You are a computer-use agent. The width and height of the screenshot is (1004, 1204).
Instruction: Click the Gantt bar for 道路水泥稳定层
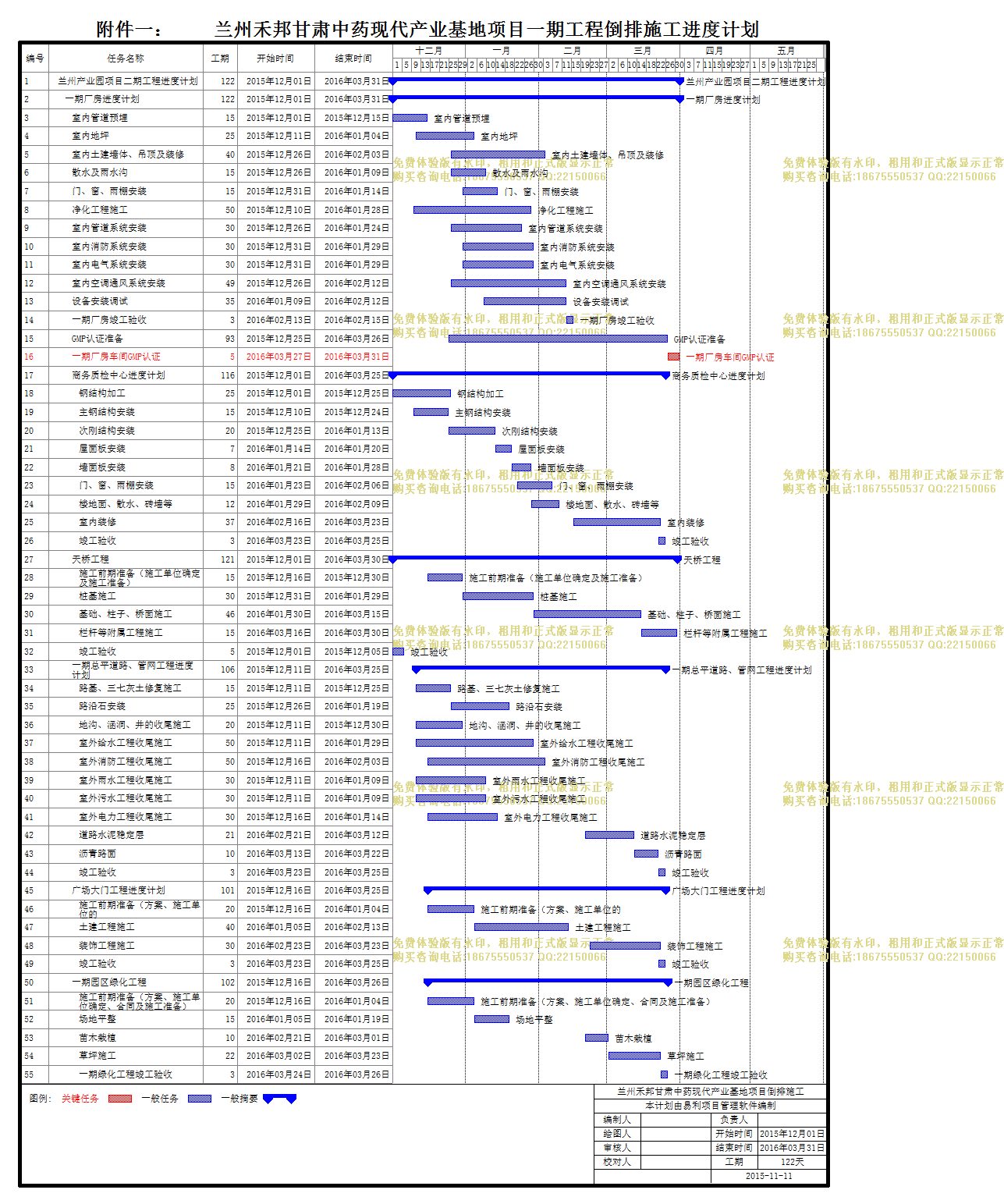click(x=609, y=835)
